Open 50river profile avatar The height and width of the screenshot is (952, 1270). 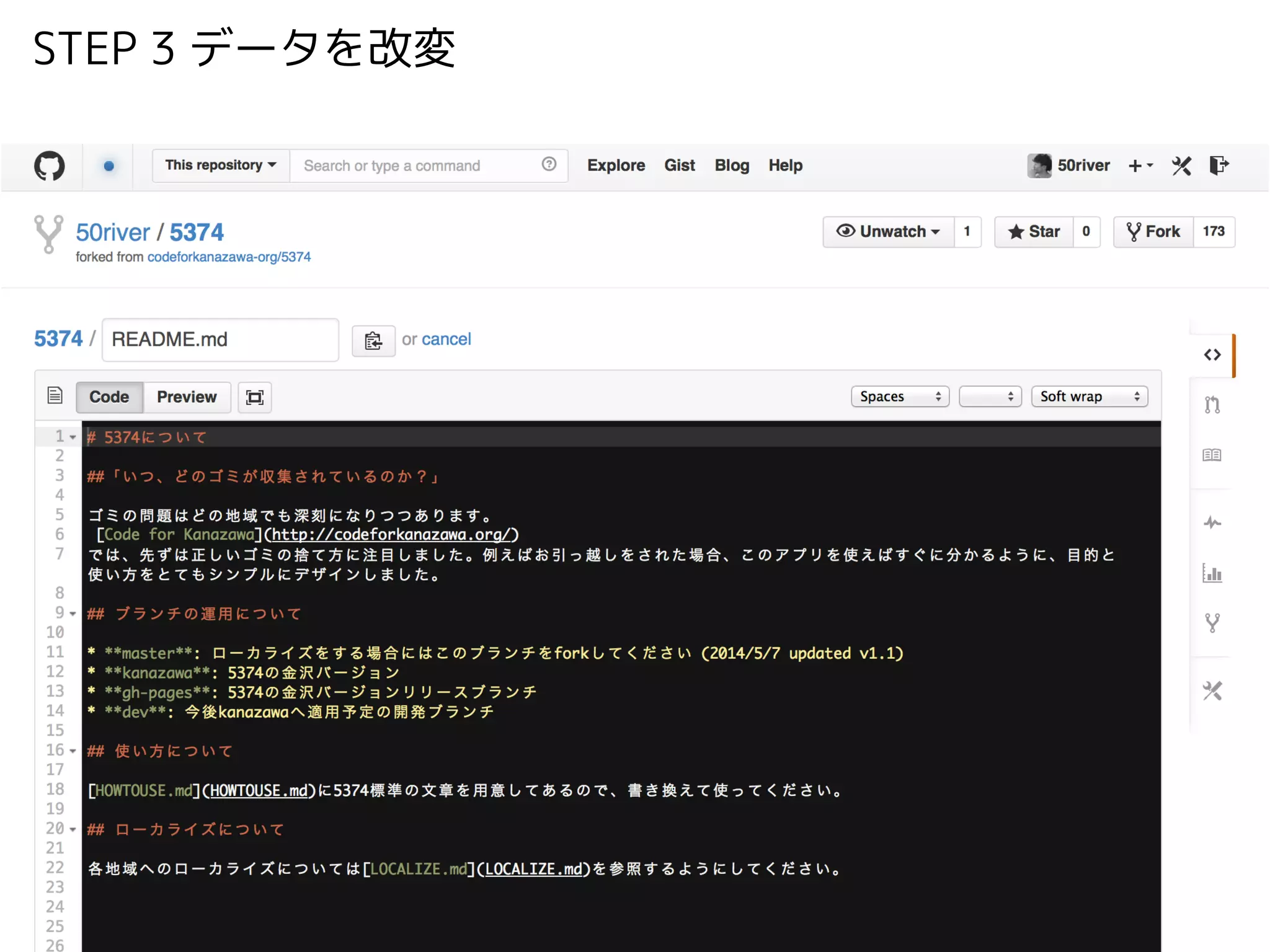1039,165
